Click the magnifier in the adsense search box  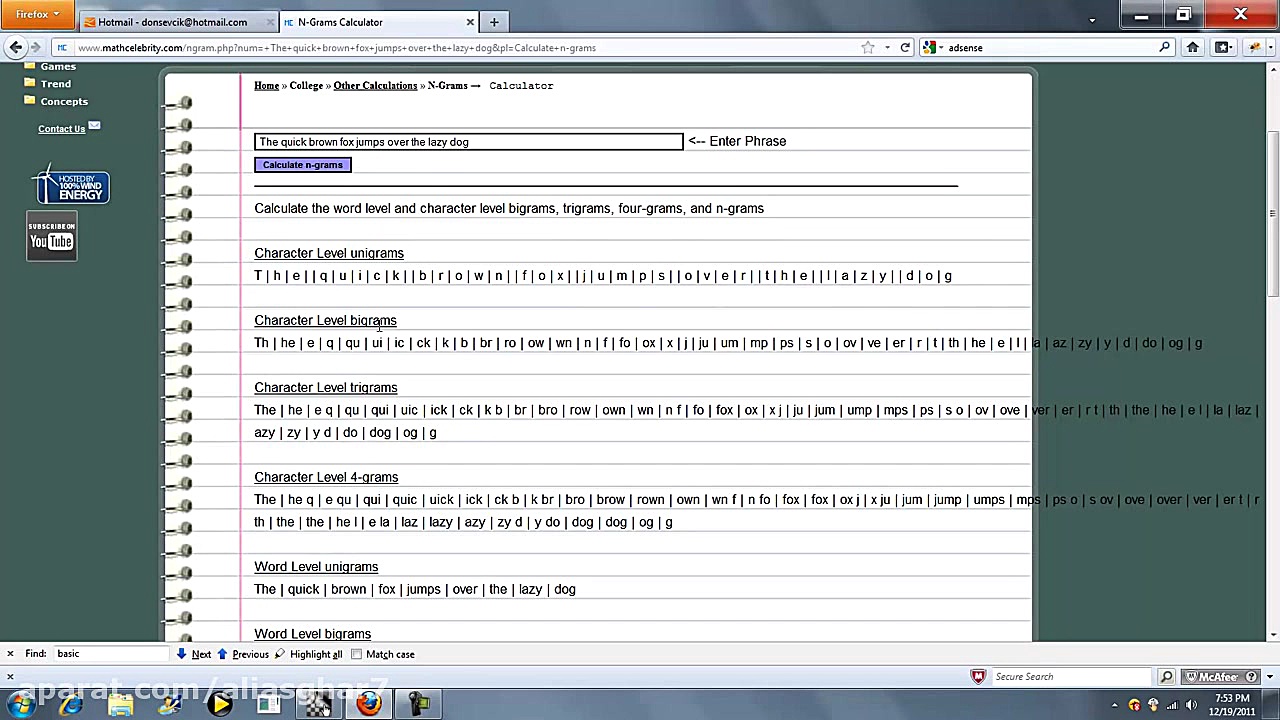(x=1164, y=47)
